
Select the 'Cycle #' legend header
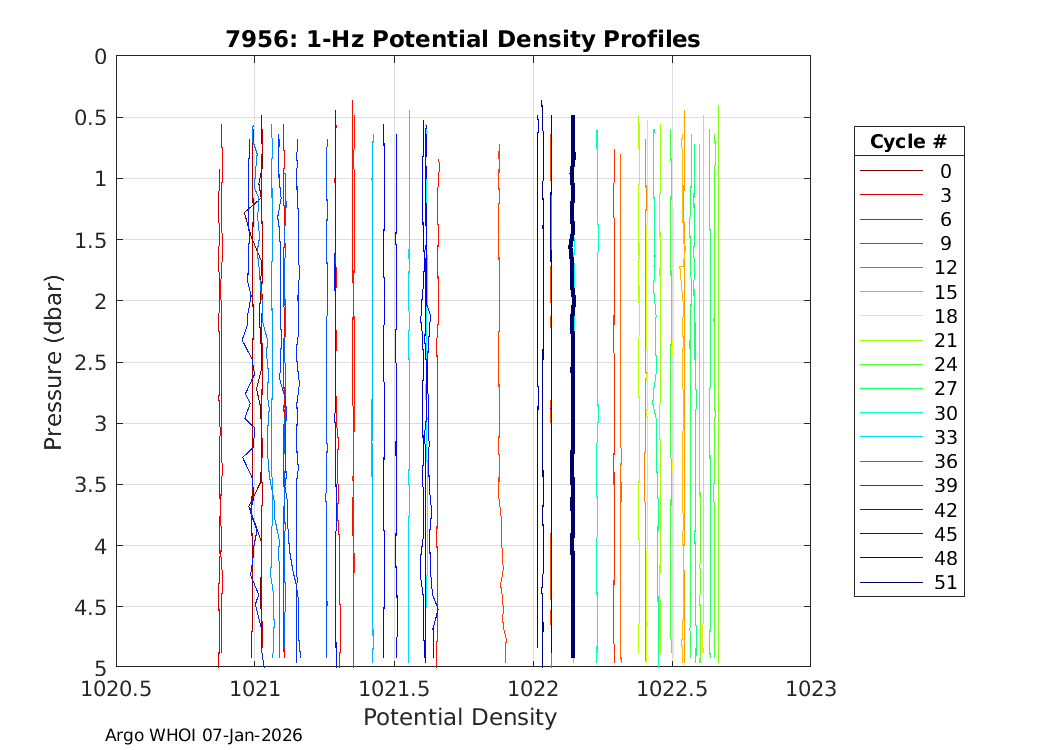[x=908, y=141]
